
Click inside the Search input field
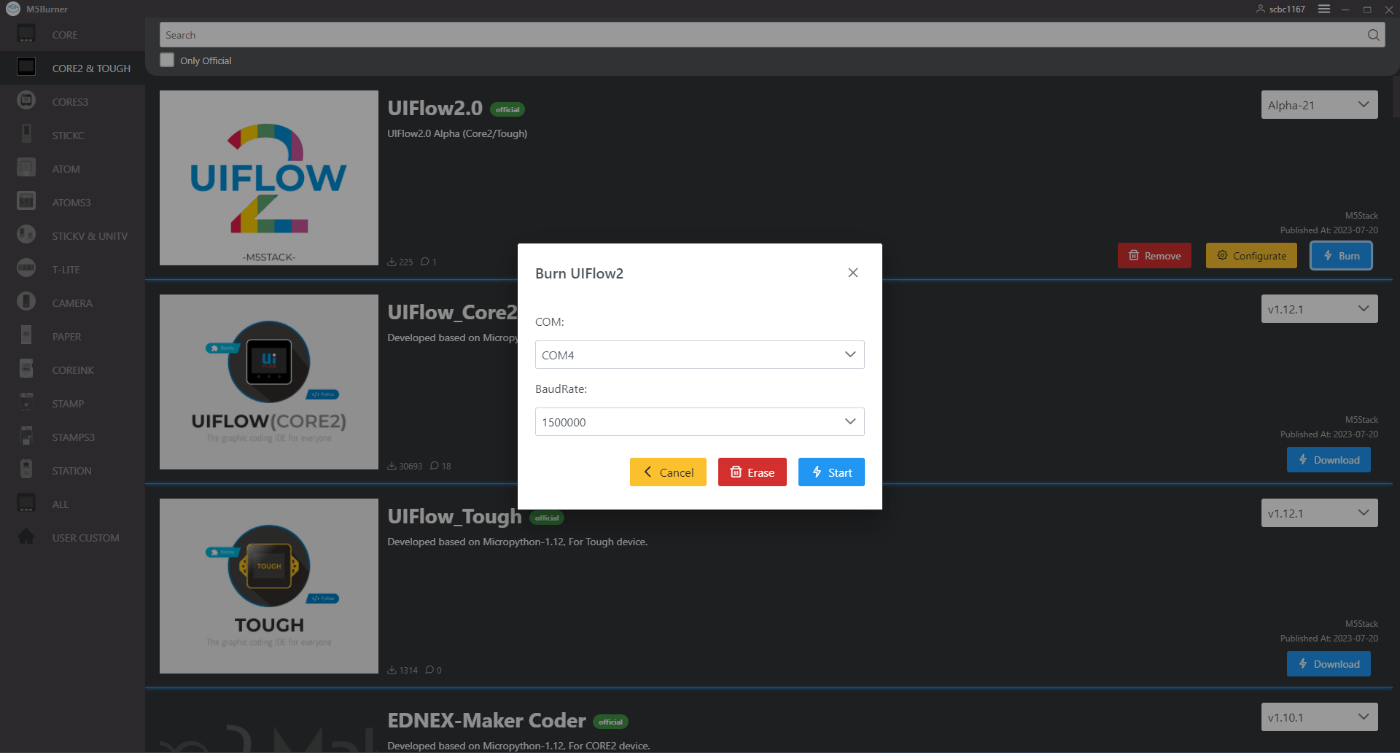pos(700,35)
